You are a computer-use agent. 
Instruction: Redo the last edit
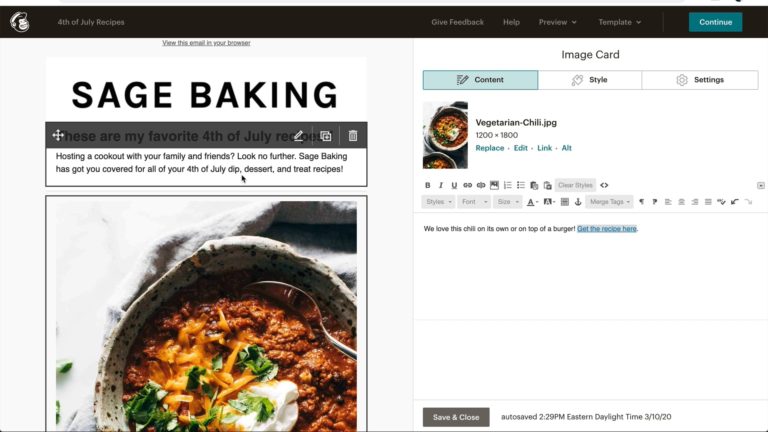pyautogui.click(x=748, y=202)
